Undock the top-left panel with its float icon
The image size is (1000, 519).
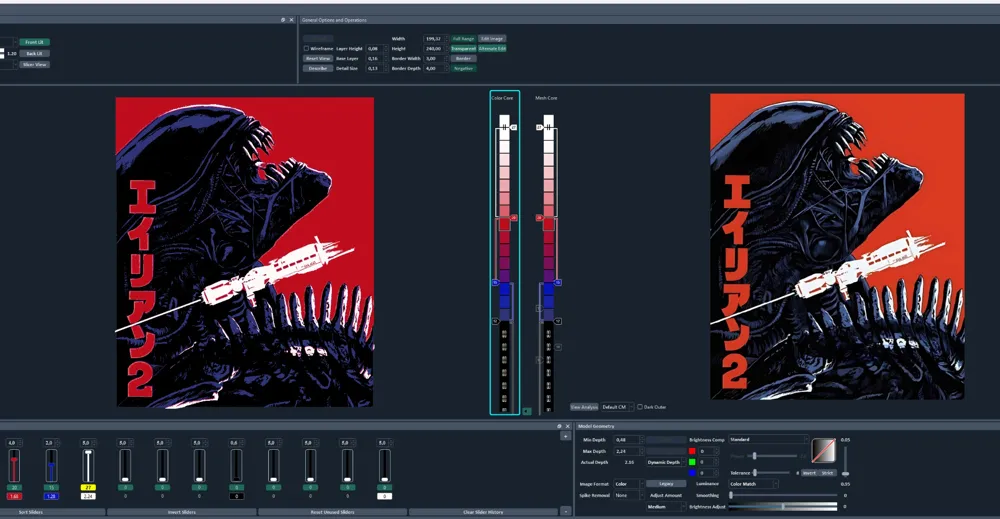tap(283, 20)
